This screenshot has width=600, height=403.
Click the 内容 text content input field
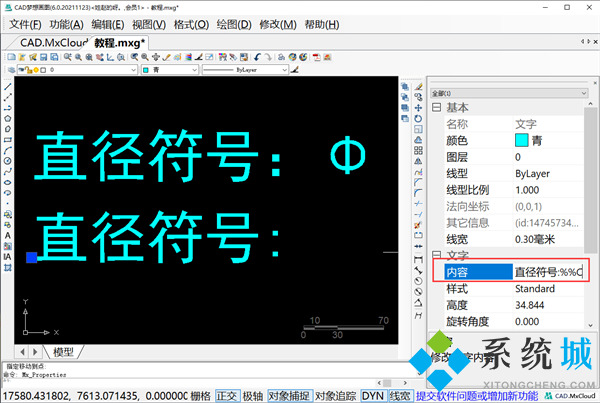(548, 272)
